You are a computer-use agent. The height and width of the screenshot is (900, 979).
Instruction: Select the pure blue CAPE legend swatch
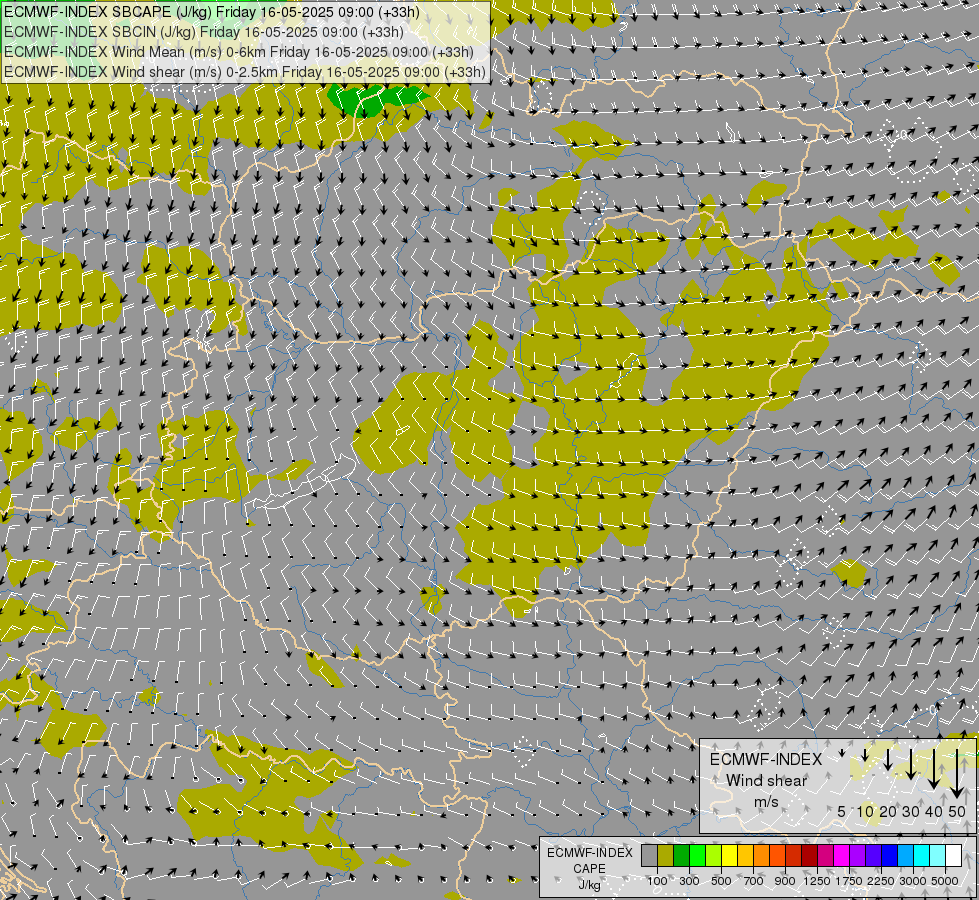tap(890, 855)
